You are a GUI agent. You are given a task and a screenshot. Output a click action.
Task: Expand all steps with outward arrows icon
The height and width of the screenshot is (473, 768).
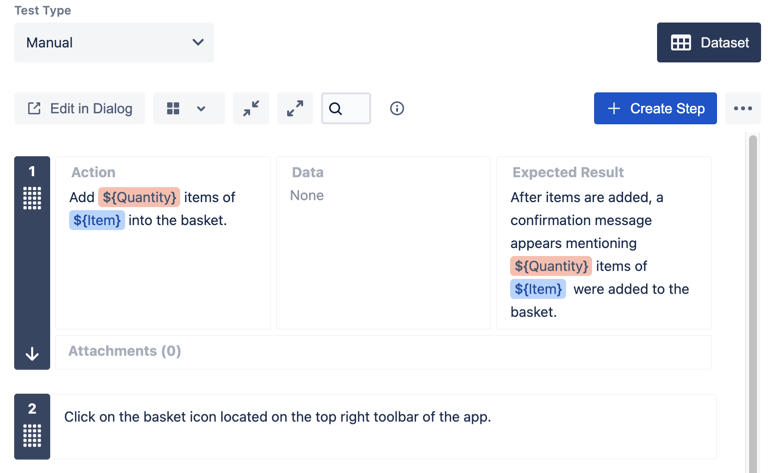[x=295, y=108]
